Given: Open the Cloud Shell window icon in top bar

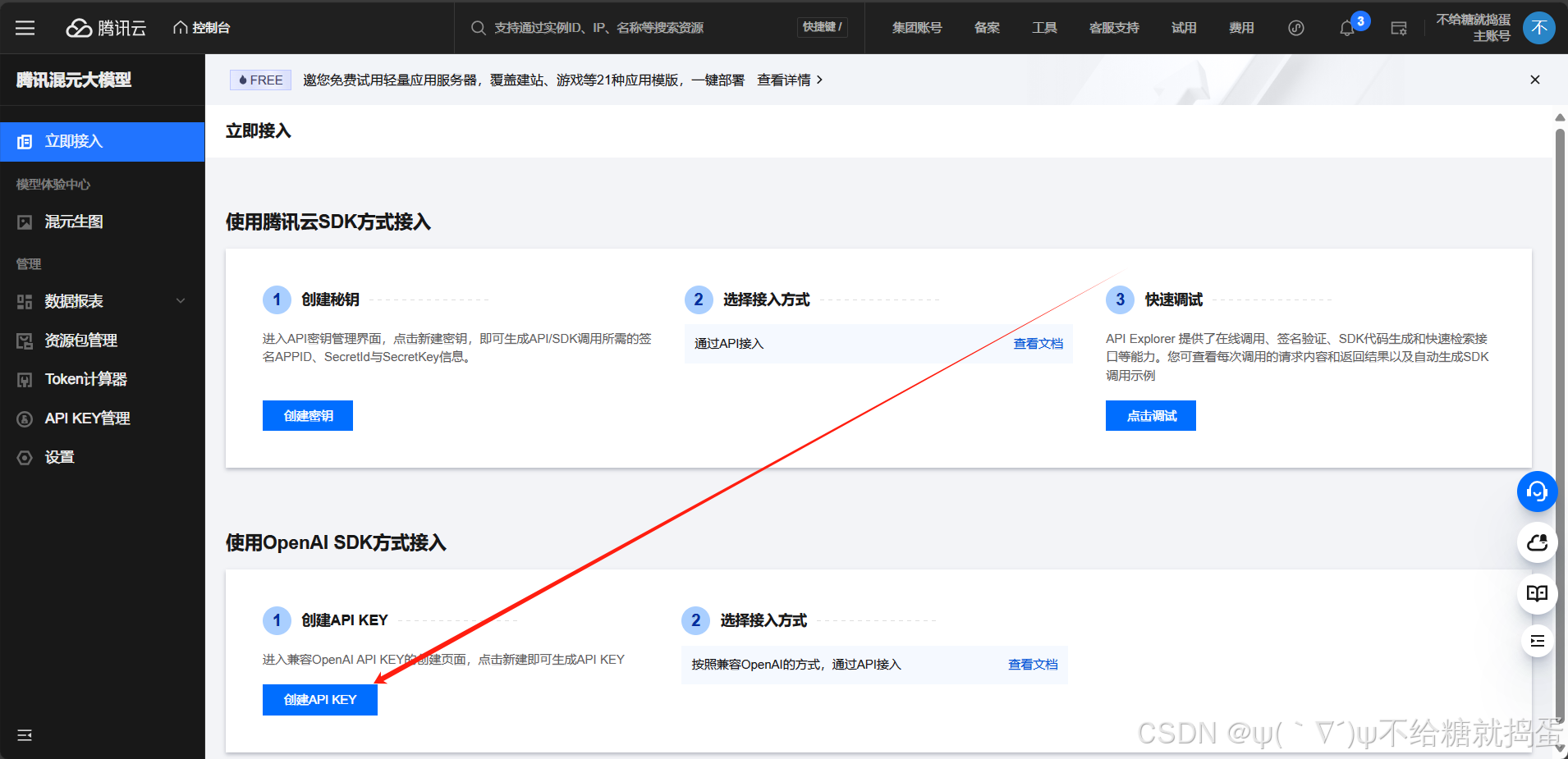Looking at the screenshot, I should pyautogui.click(x=1399, y=28).
